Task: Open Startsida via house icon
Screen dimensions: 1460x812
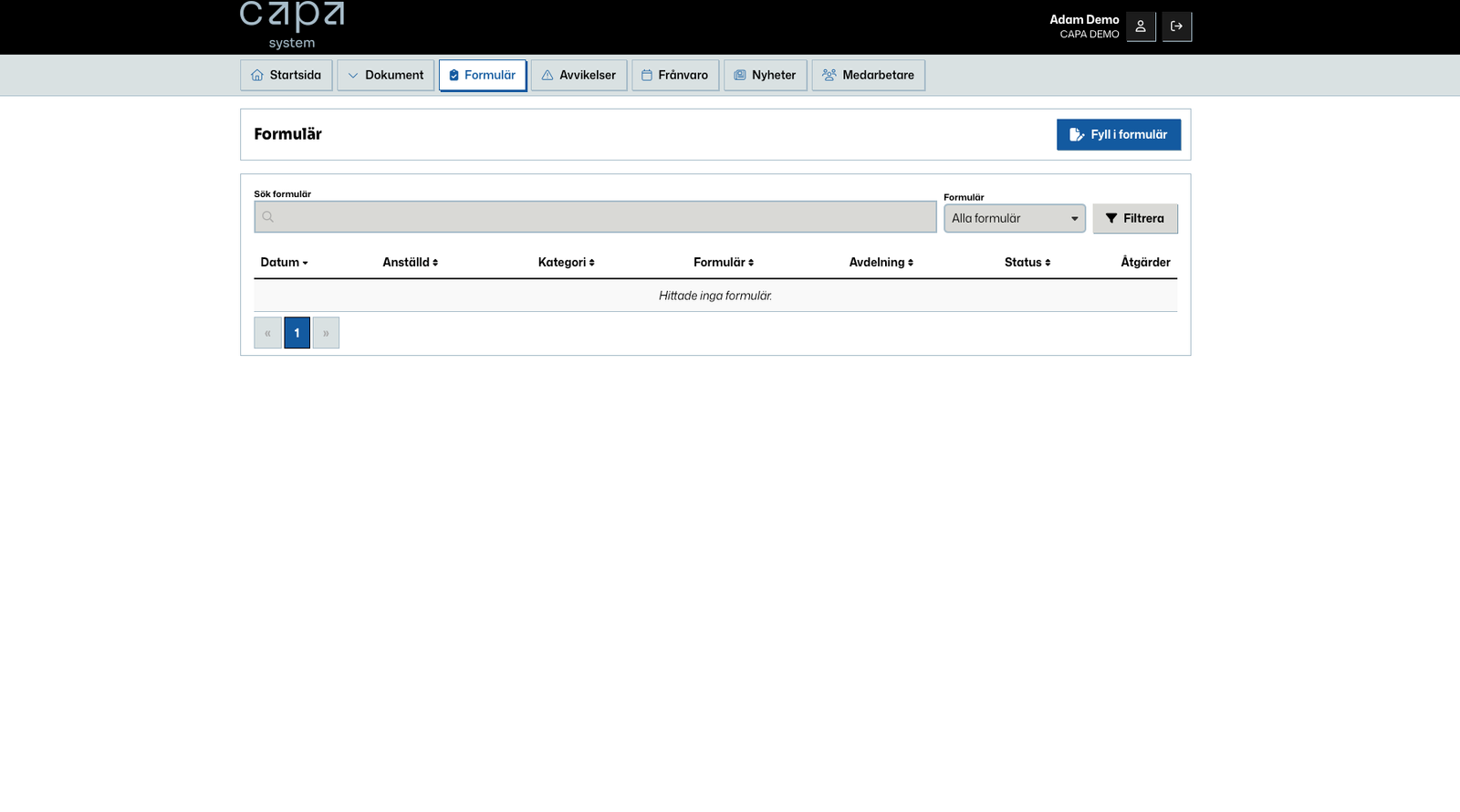Action: tap(257, 76)
